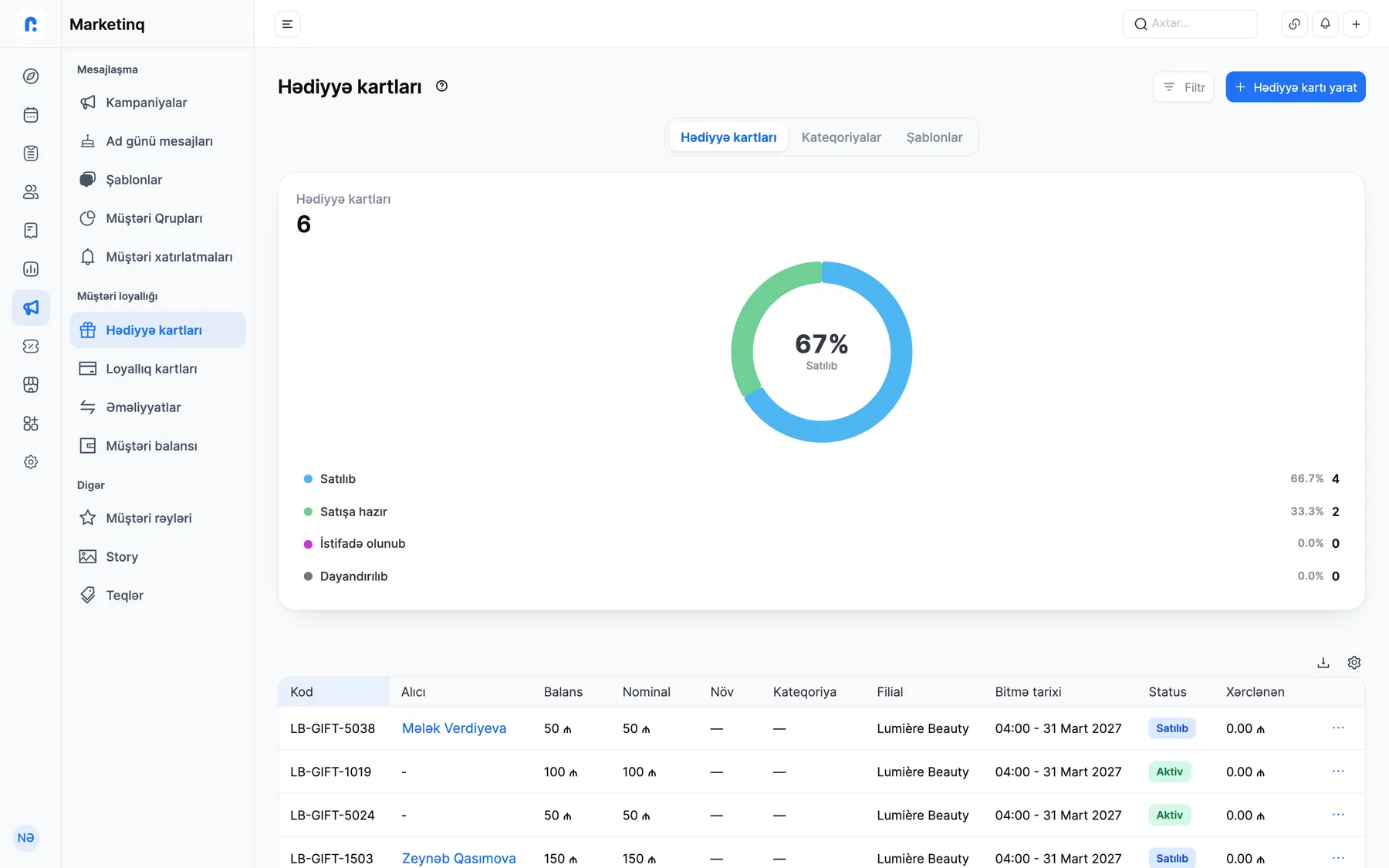Open Ad günü mesajları menu item
Screen dimensions: 1389x868
coord(157,141)
